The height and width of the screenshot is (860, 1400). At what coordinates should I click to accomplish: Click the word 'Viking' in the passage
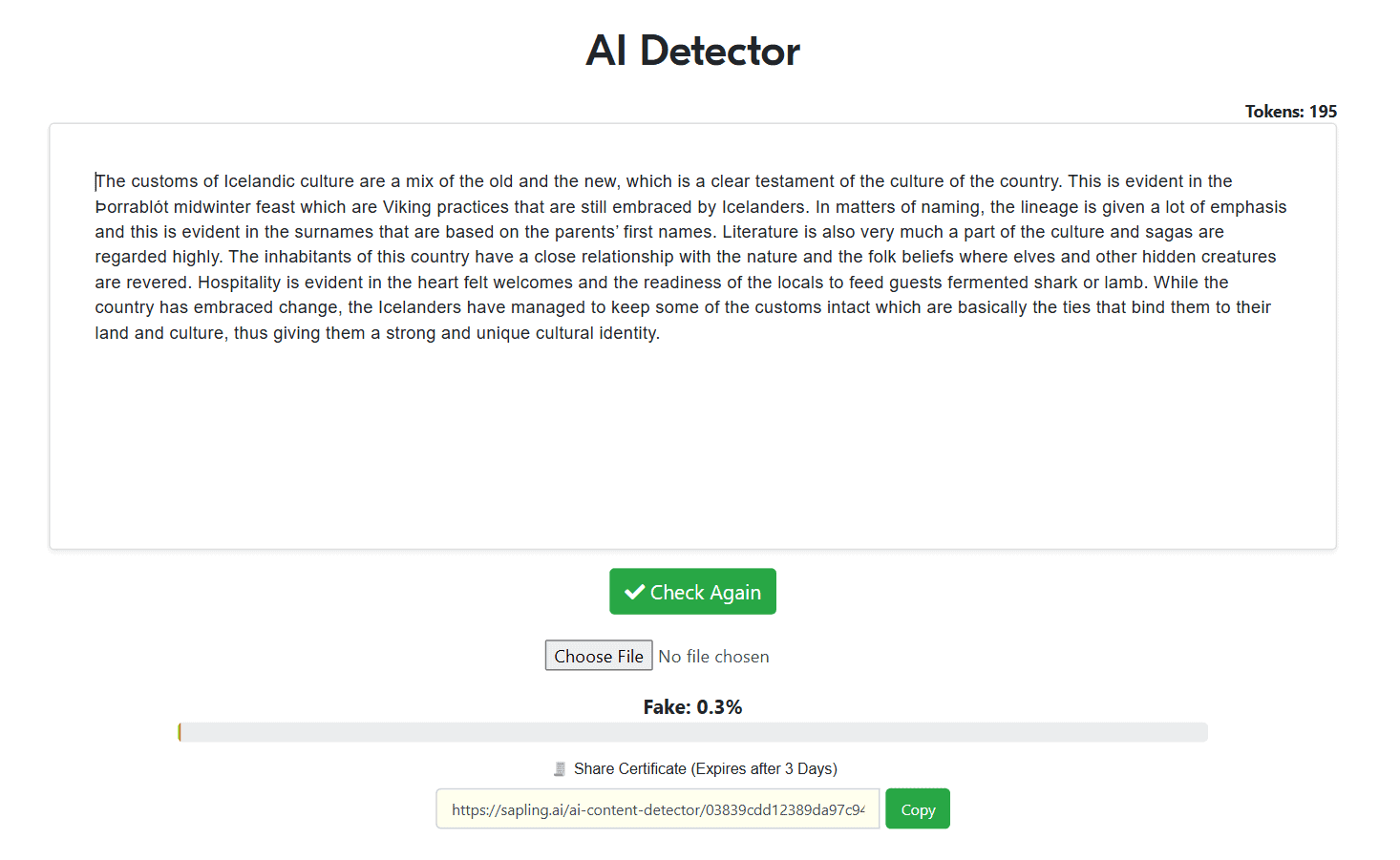(x=407, y=207)
